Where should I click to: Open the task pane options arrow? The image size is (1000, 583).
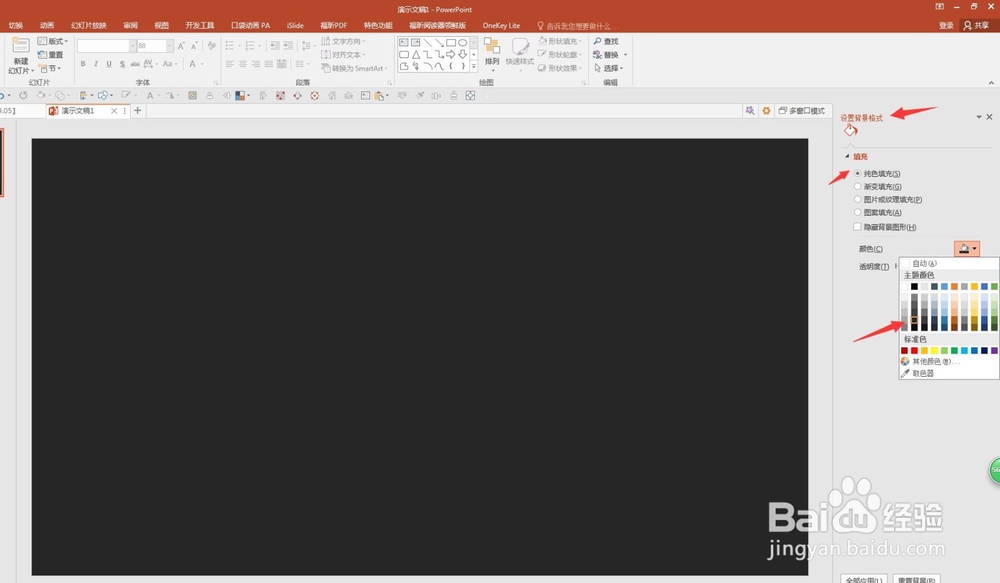coord(979,117)
